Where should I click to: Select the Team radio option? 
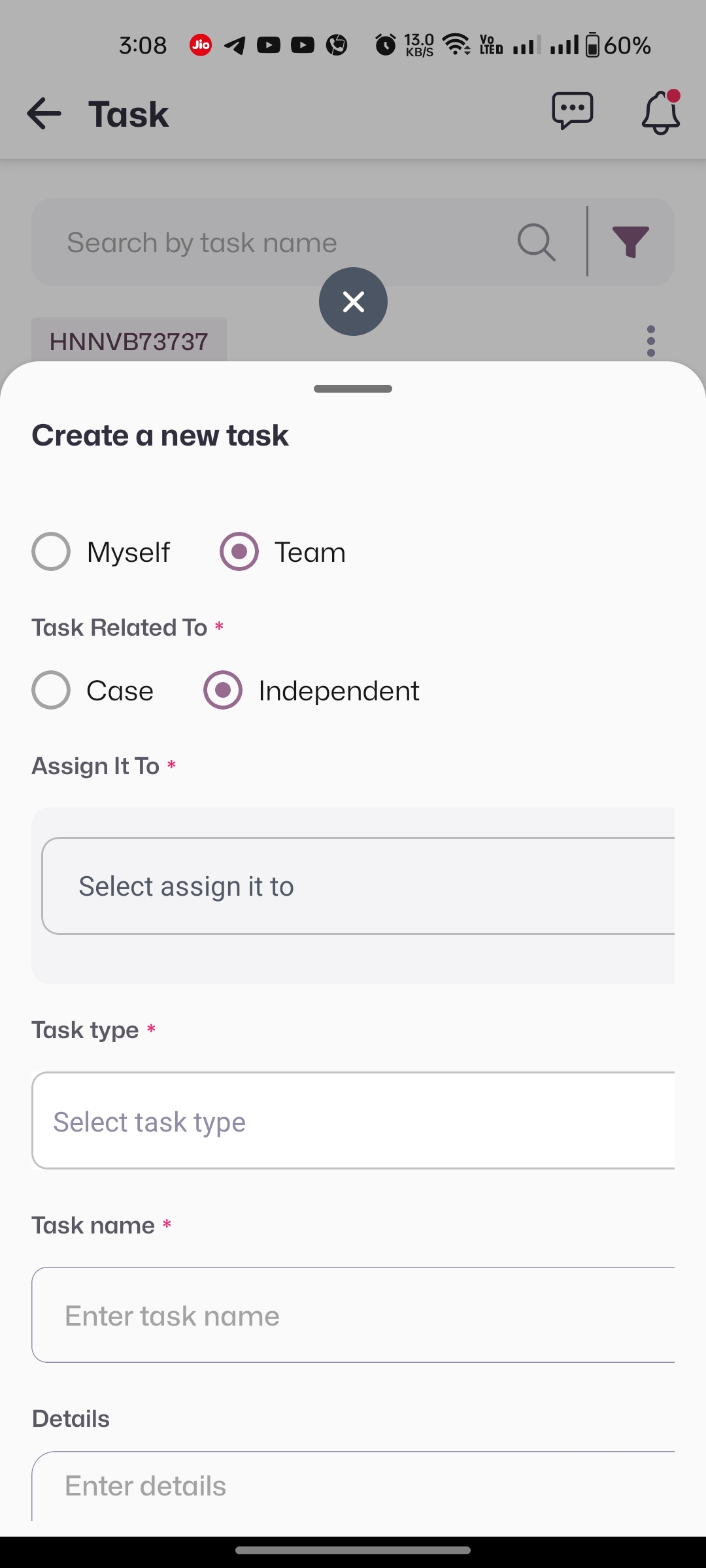tap(239, 552)
